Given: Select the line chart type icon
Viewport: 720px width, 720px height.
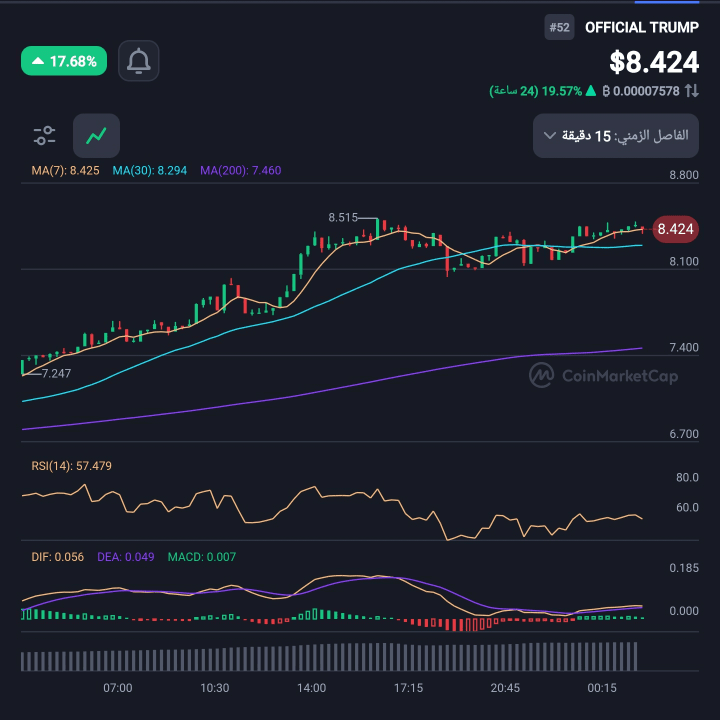Looking at the screenshot, I should click(96, 136).
